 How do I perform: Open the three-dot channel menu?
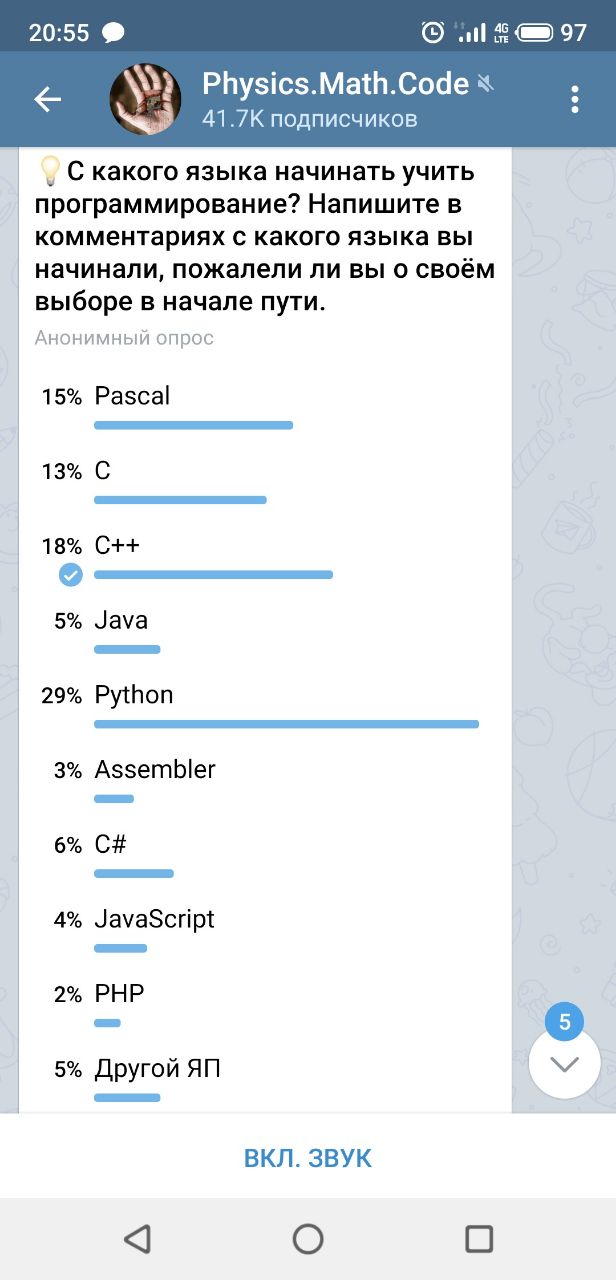574,99
